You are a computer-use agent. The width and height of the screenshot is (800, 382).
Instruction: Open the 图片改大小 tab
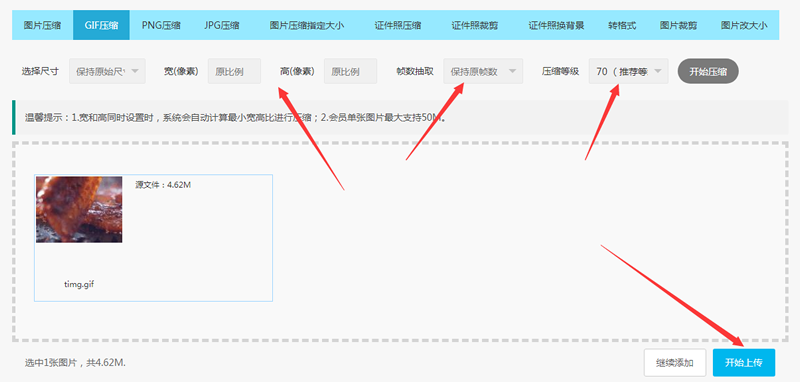point(743,25)
